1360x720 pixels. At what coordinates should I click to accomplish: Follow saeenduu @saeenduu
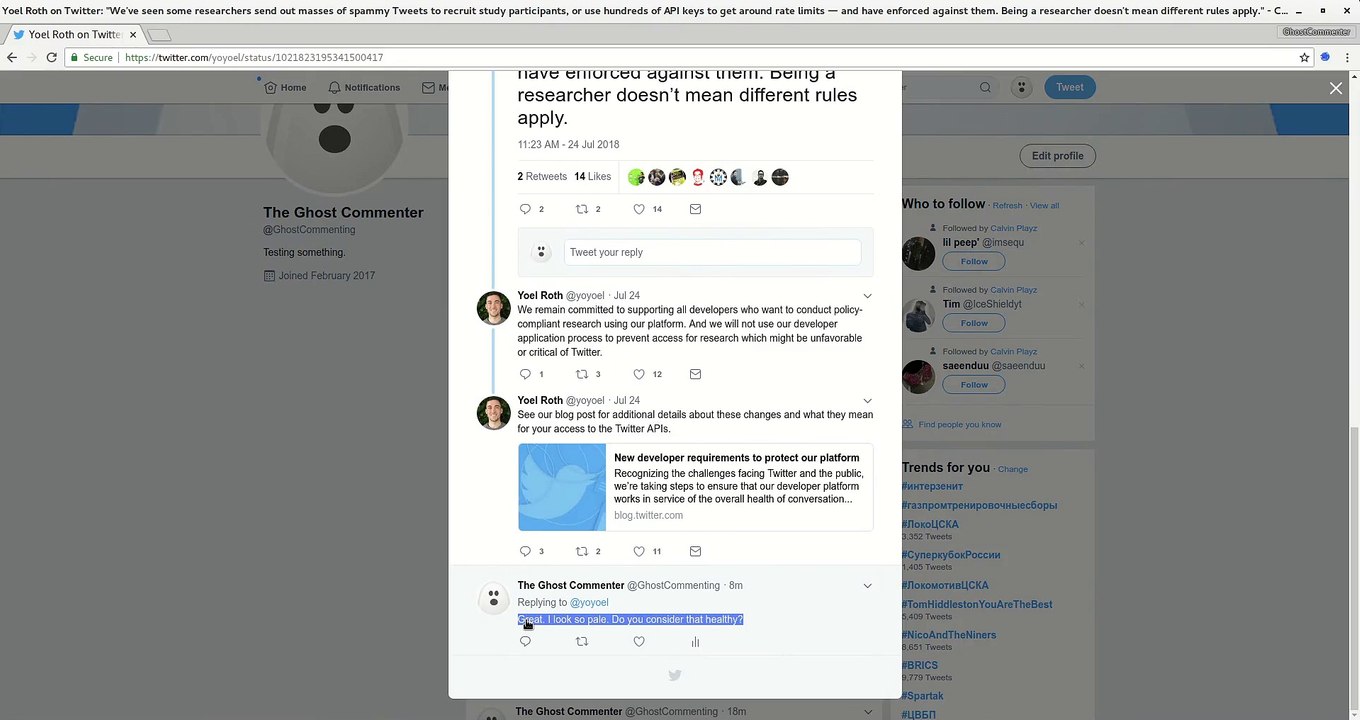tap(974, 385)
